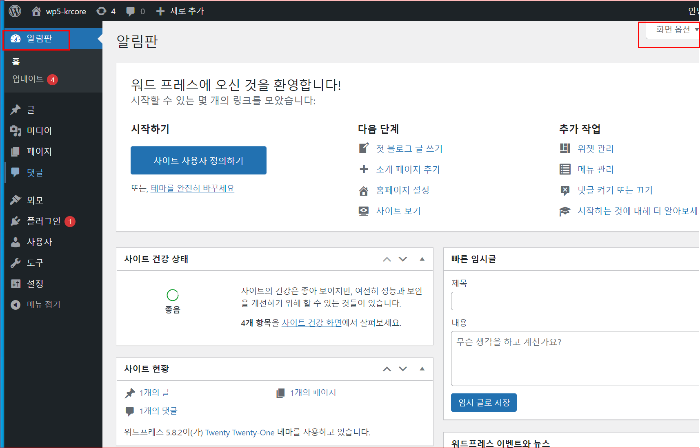Click the house icon beside 홈페이지 설정

364,191
